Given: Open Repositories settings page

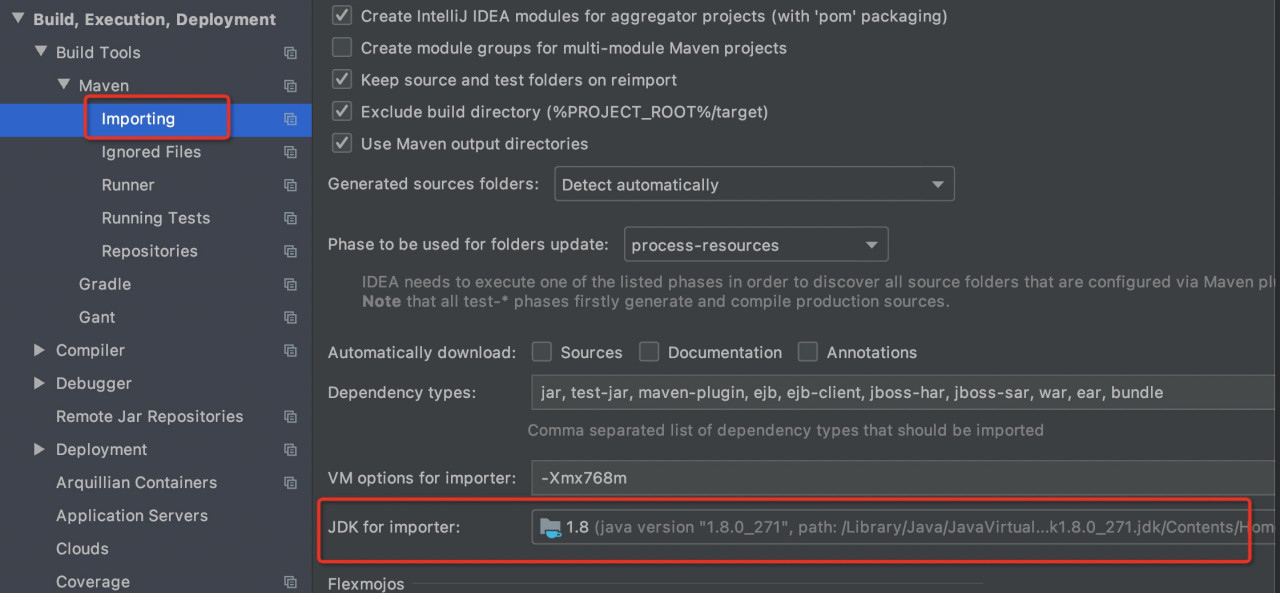Looking at the screenshot, I should click(x=149, y=251).
